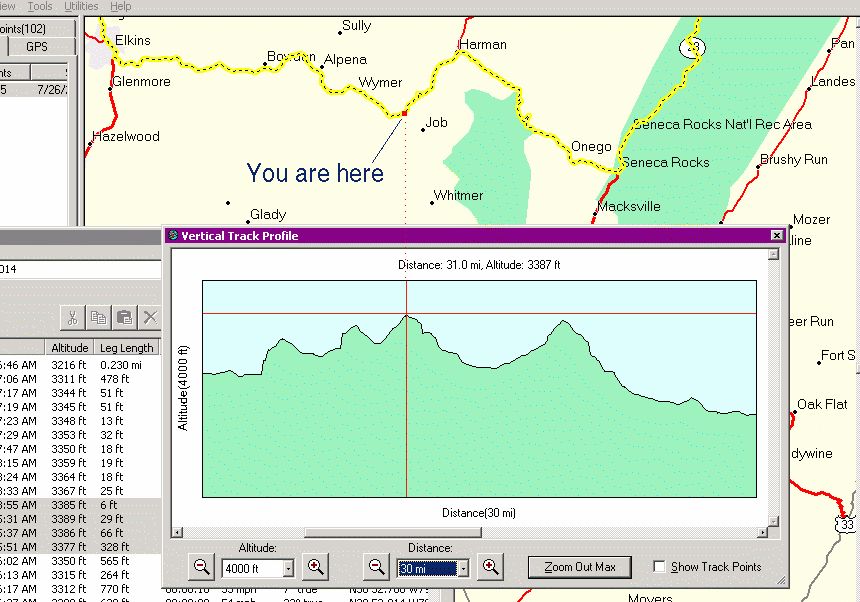Close the Vertical Track Profile window
The width and height of the screenshot is (860, 602).
(x=776, y=236)
